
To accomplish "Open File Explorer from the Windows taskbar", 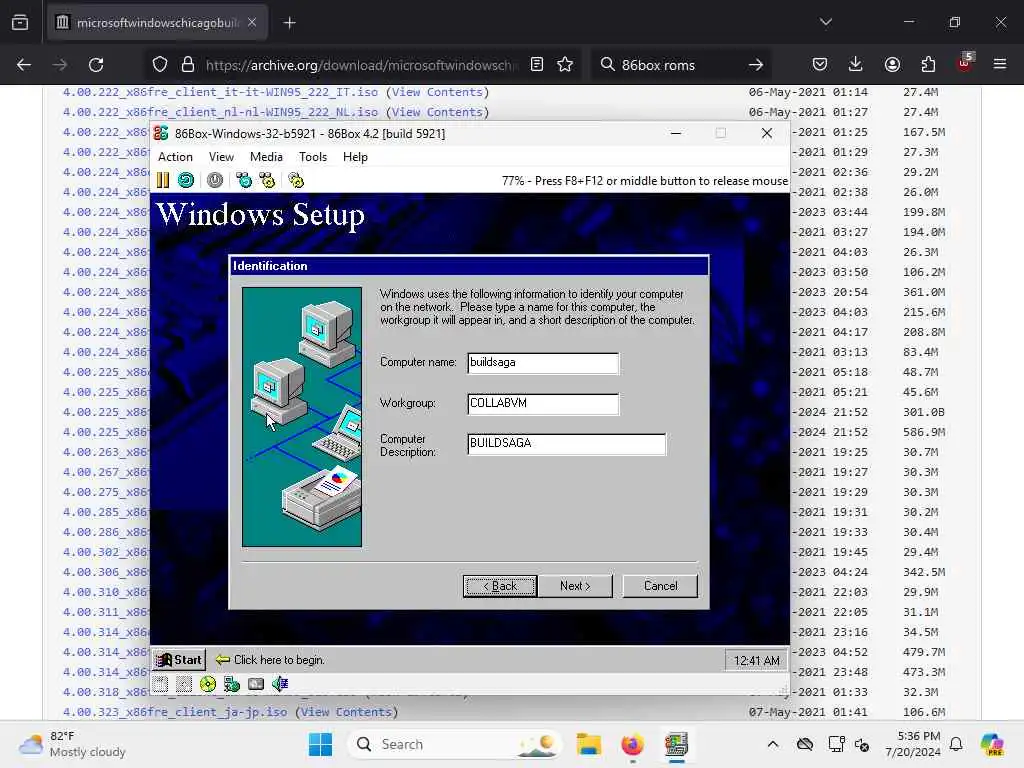I will tap(588, 744).
